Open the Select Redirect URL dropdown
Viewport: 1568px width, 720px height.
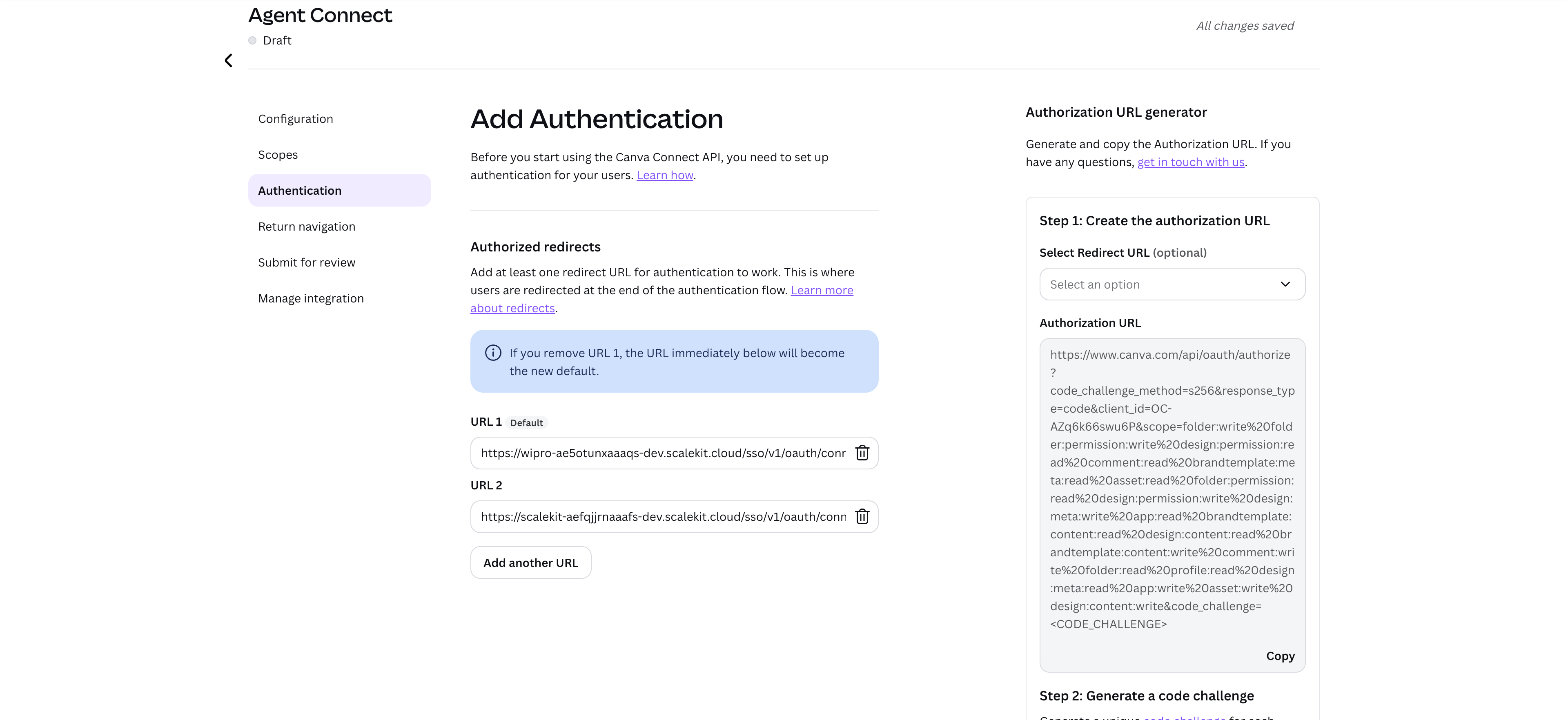tap(1172, 284)
